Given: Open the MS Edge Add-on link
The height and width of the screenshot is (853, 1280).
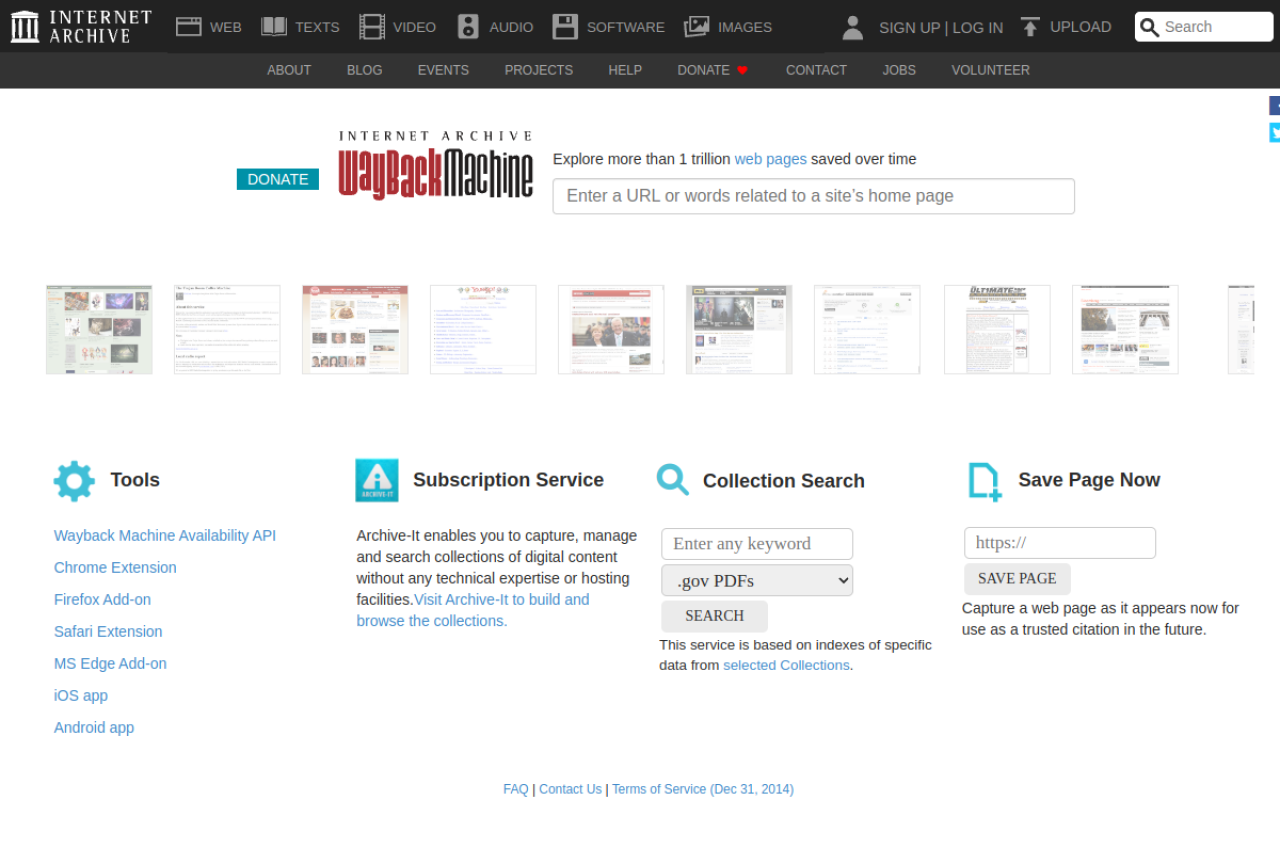Looking at the screenshot, I should (x=110, y=664).
